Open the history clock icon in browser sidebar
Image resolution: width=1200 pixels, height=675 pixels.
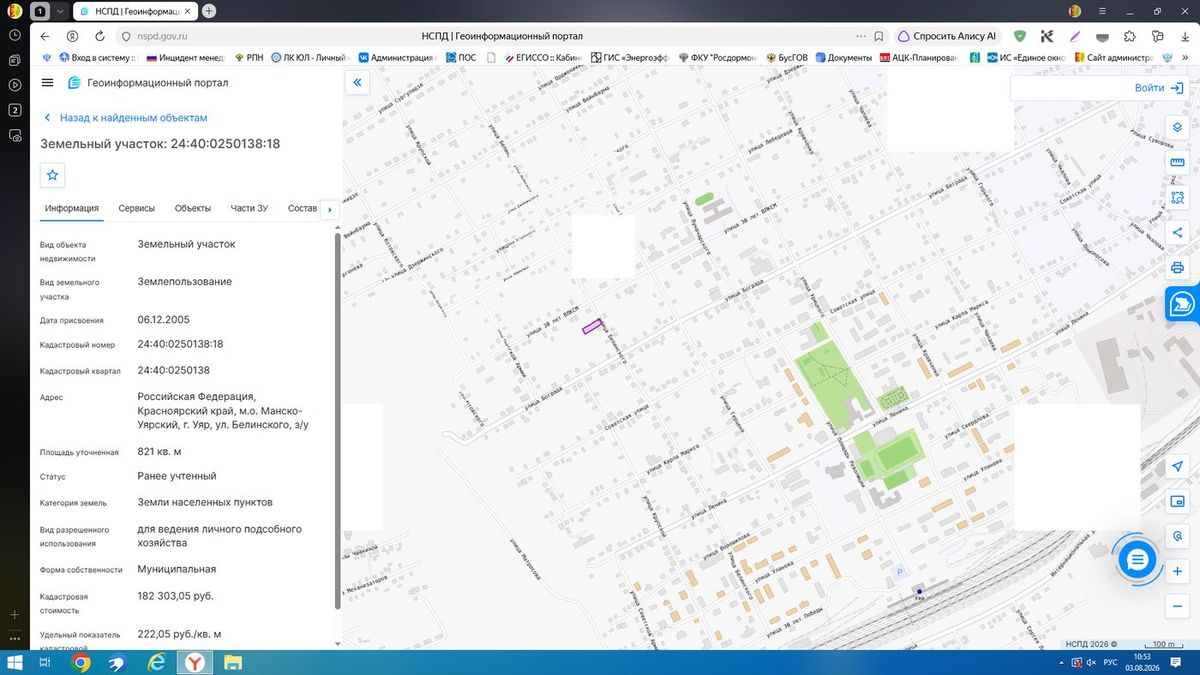coord(15,34)
